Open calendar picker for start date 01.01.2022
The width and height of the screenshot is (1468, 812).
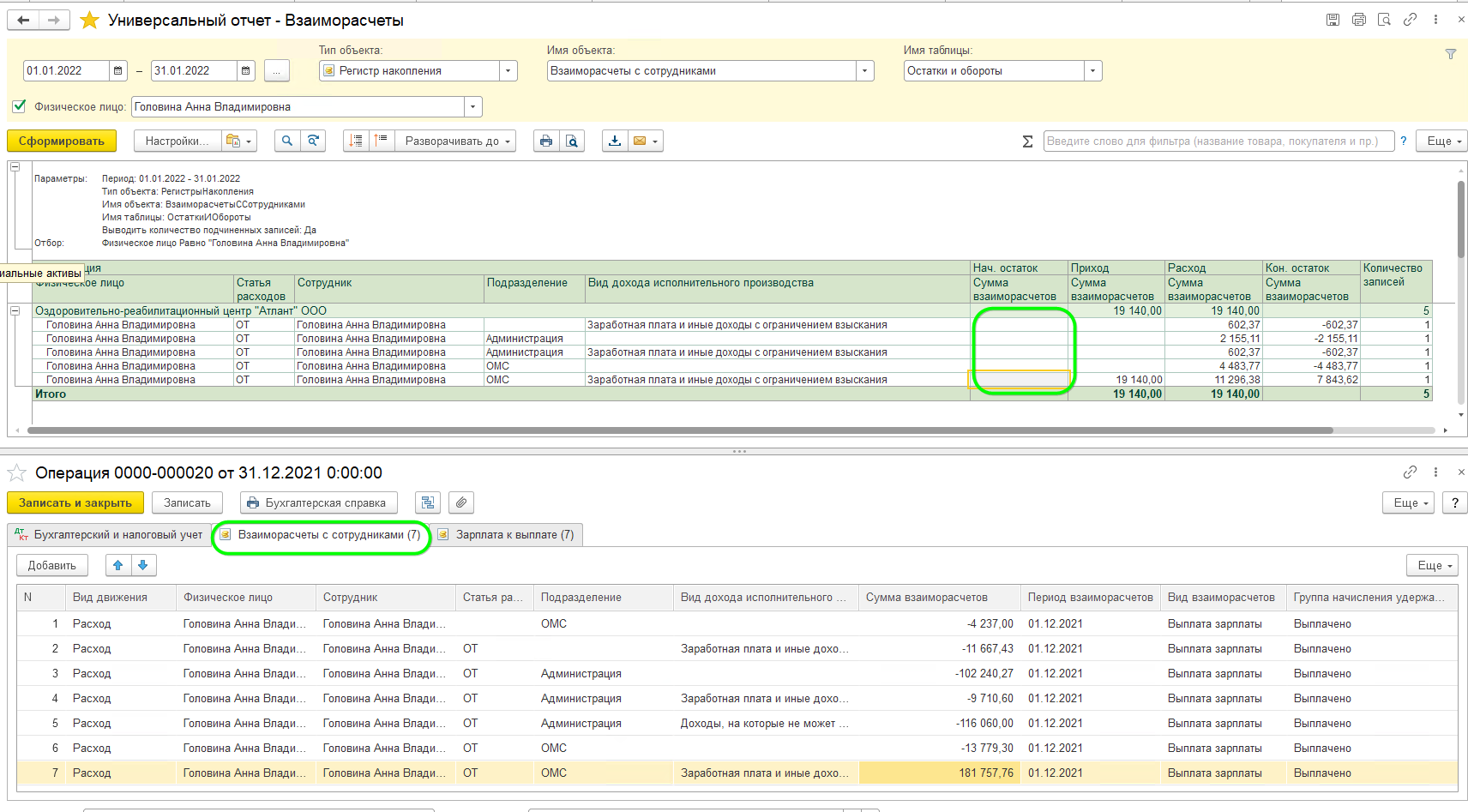(x=118, y=70)
